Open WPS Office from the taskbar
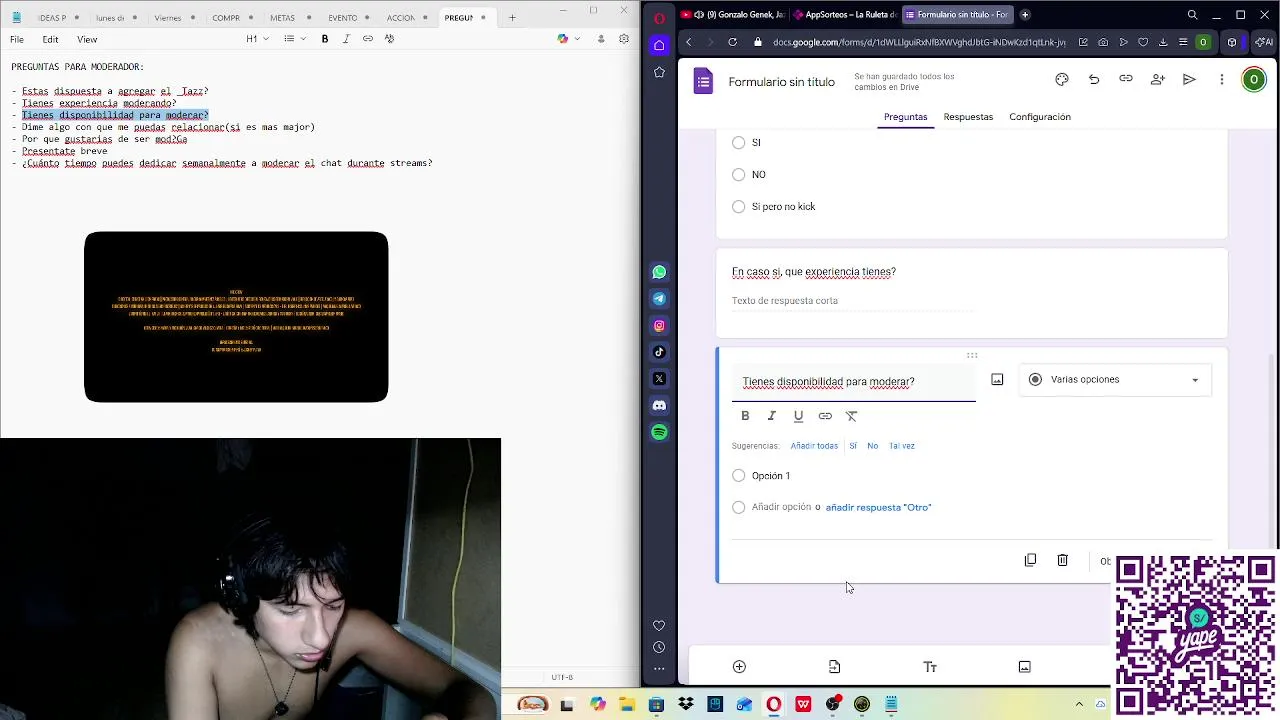 [803, 705]
